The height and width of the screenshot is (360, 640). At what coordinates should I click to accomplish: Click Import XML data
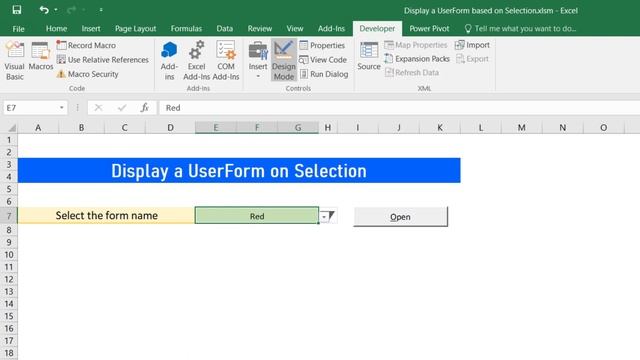pos(472,45)
